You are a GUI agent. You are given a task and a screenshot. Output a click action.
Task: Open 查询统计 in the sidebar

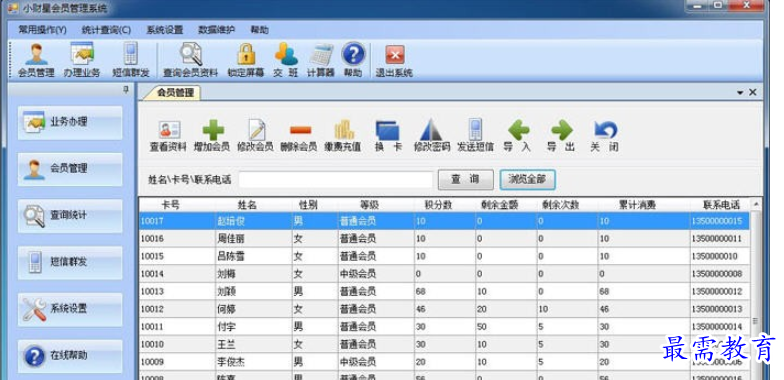point(70,216)
